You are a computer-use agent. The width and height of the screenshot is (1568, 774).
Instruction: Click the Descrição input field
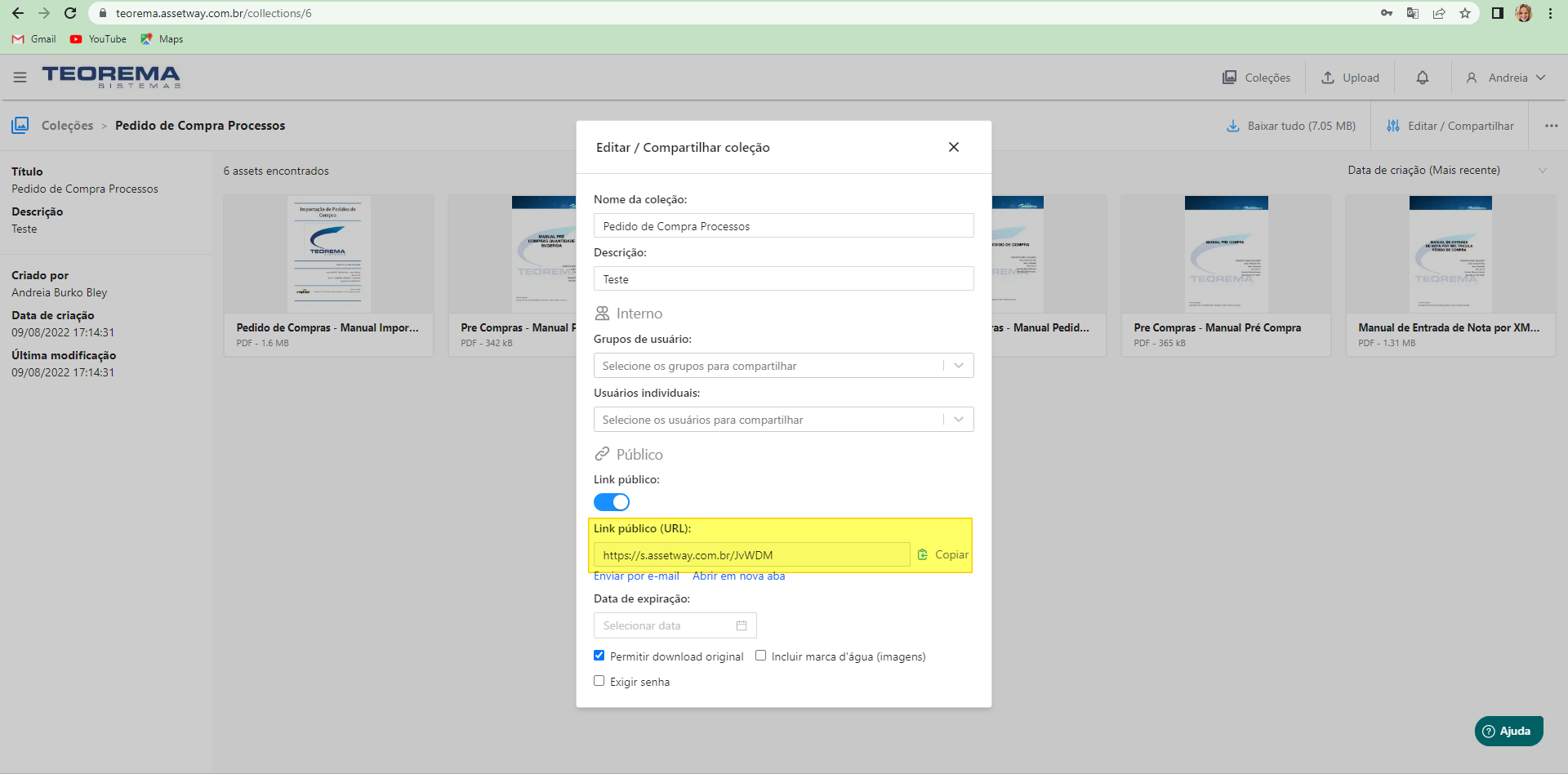784,278
